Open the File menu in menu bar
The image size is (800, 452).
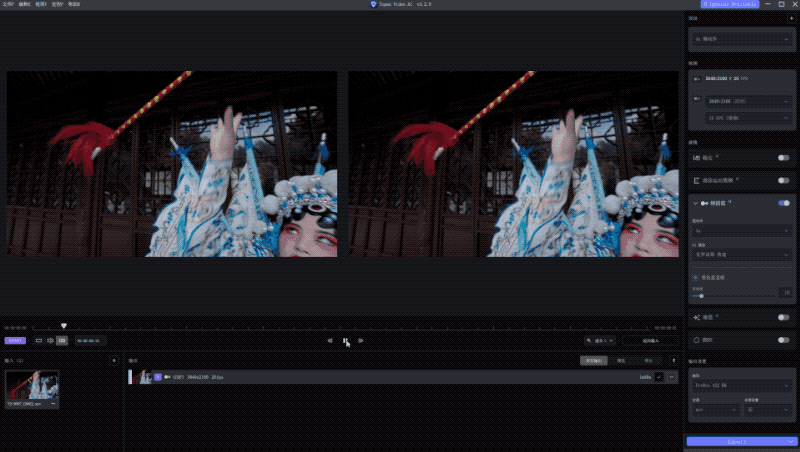point(8,4)
